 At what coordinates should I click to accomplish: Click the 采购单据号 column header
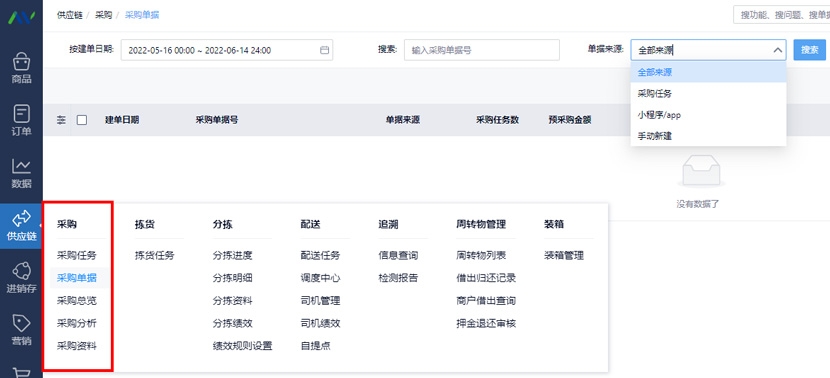[x=216, y=120]
